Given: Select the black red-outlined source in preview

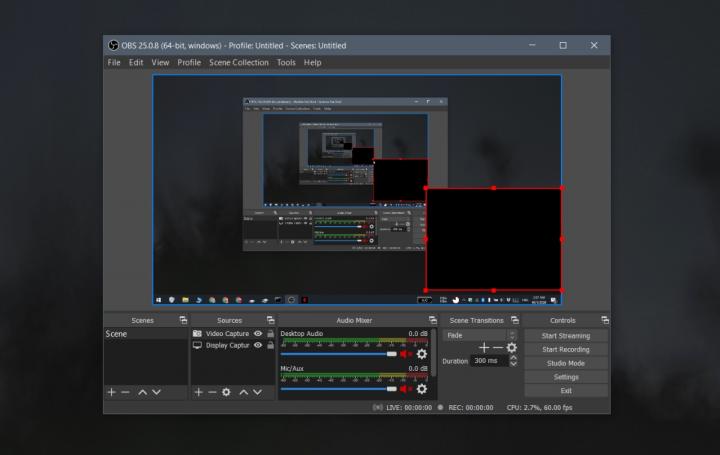Looking at the screenshot, I should coord(494,239).
